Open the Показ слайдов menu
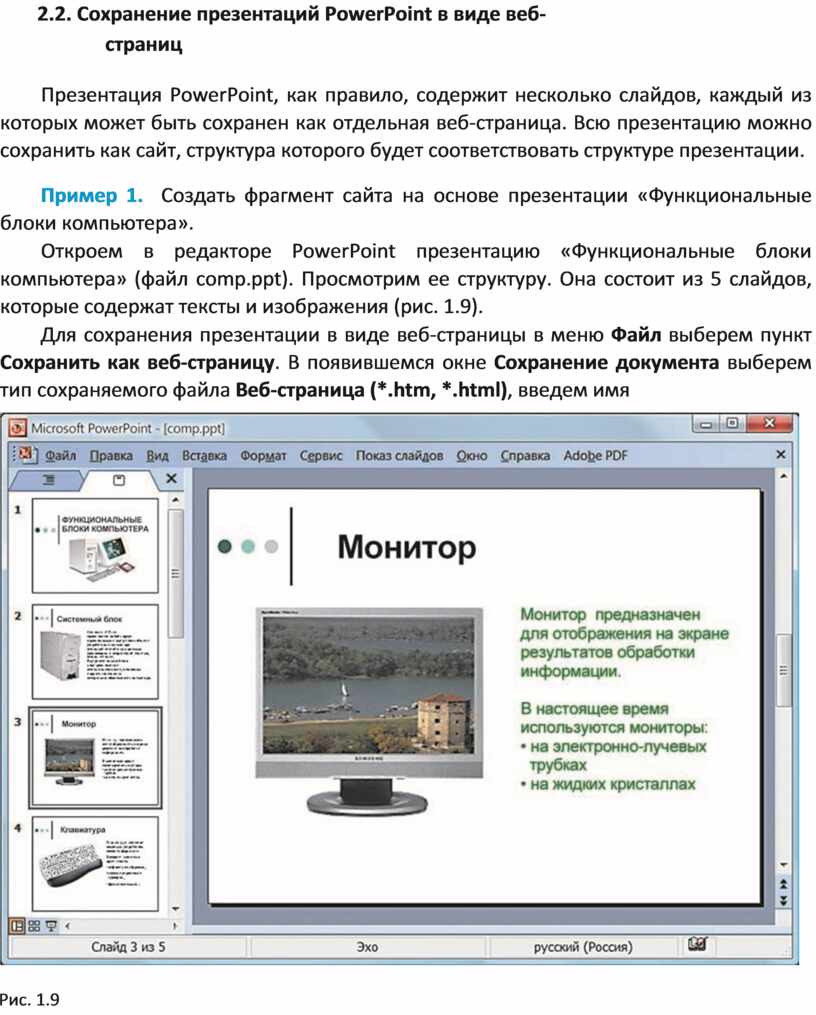Viewport: 816px width, 1015px height. point(399,456)
